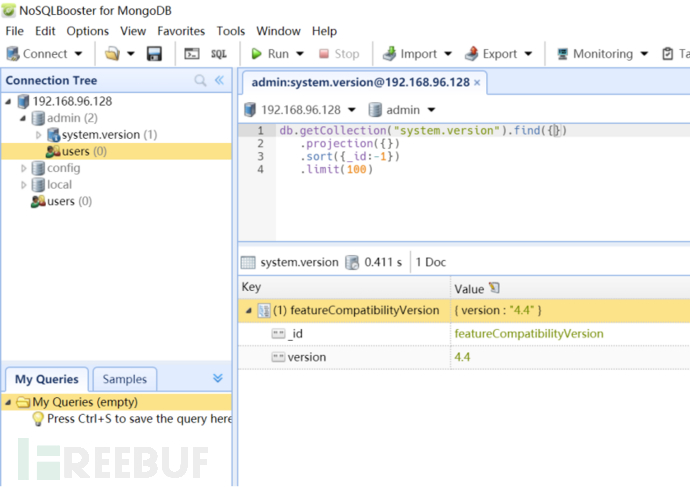This screenshot has width=690, height=487.
Task: Select the (1) featureCompatibilityVersion row
Action: coord(464,311)
